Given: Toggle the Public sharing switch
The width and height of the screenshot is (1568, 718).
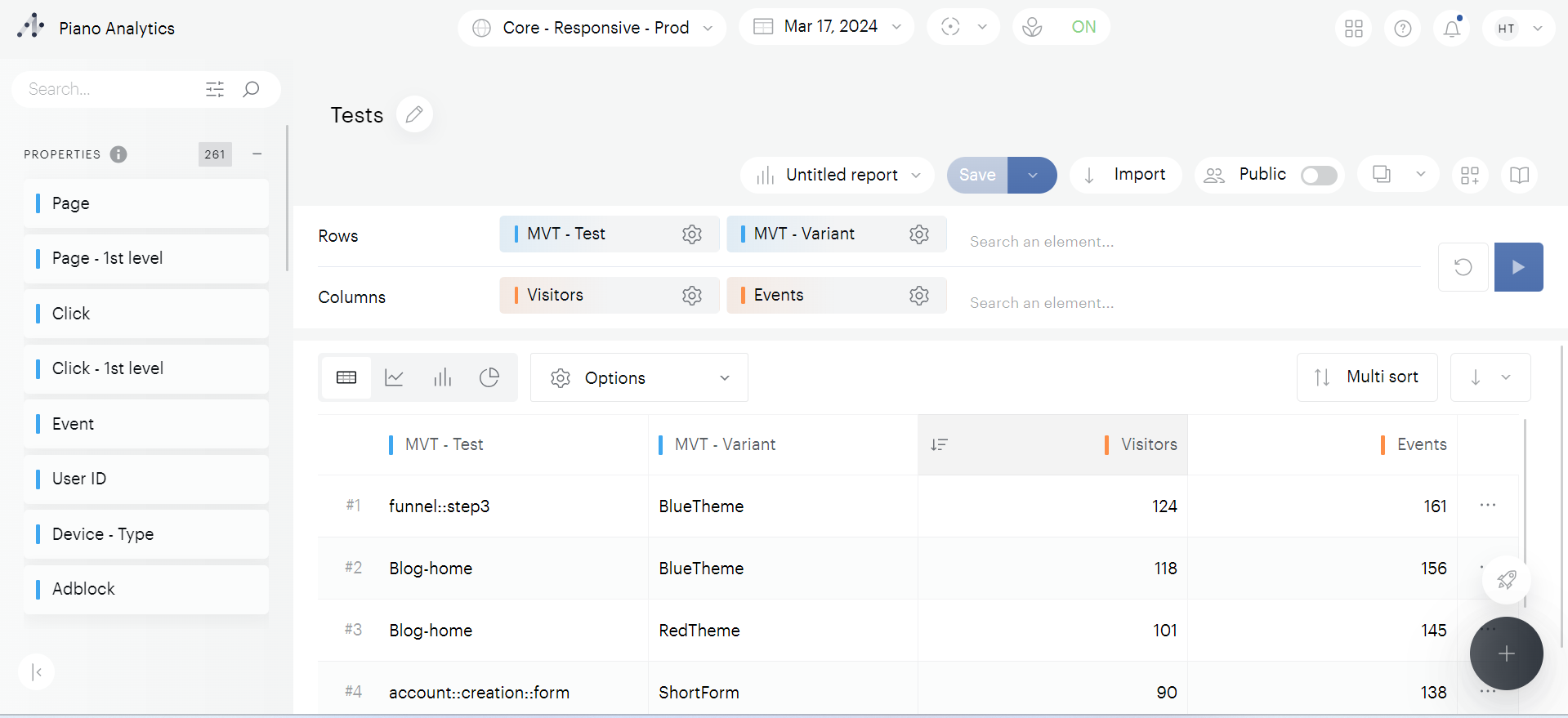Looking at the screenshot, I should (1318, 176).
